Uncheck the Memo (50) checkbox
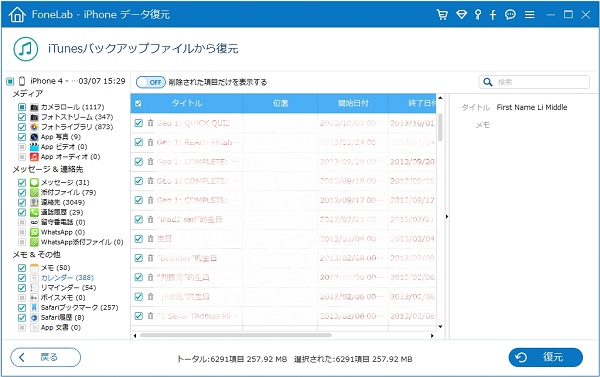 22,268
